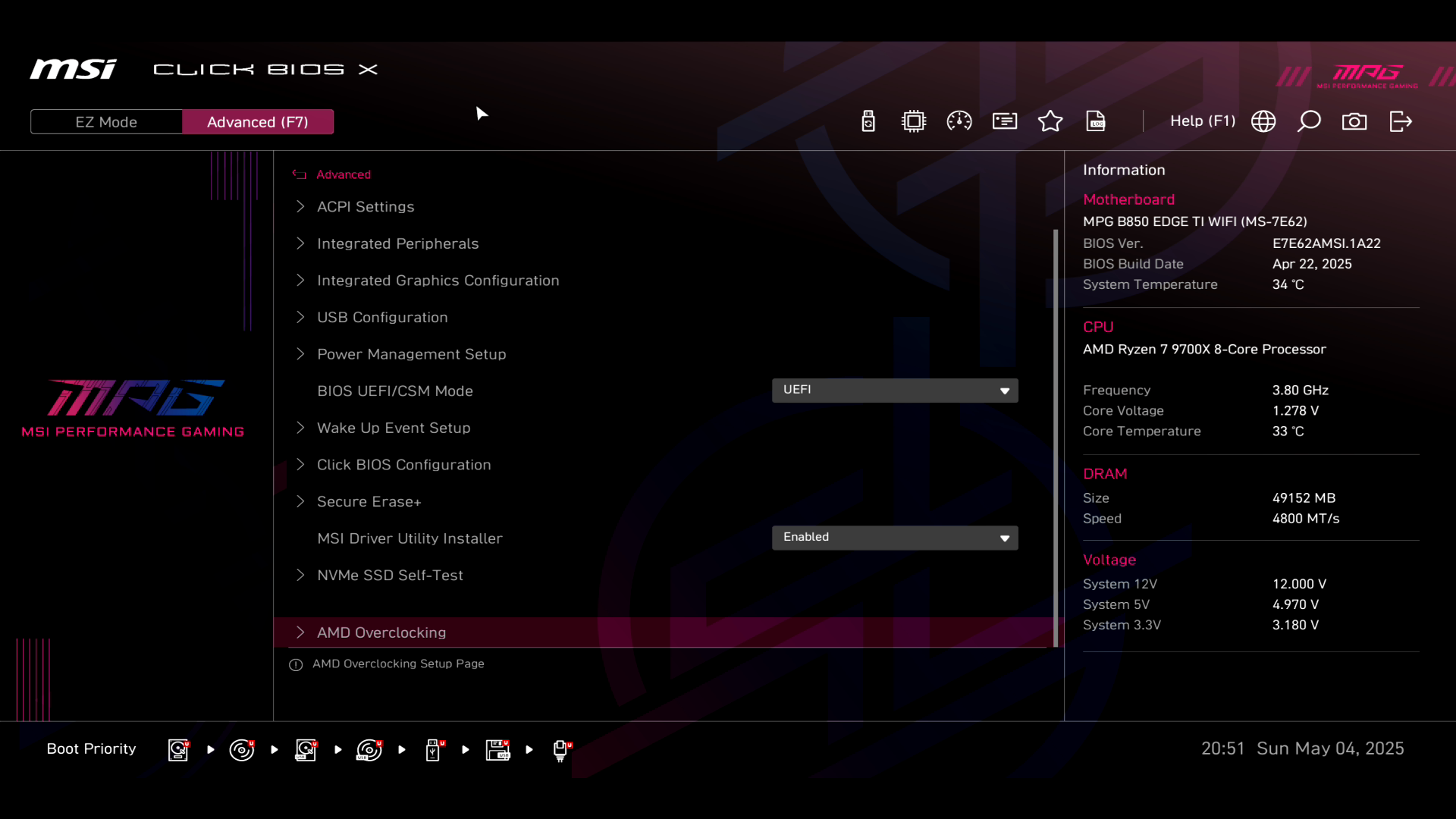Select first hard disk boot priority icon
The height and width of the screenshot is (819, 1456).
pyautogui.click(x=178, y=750)
